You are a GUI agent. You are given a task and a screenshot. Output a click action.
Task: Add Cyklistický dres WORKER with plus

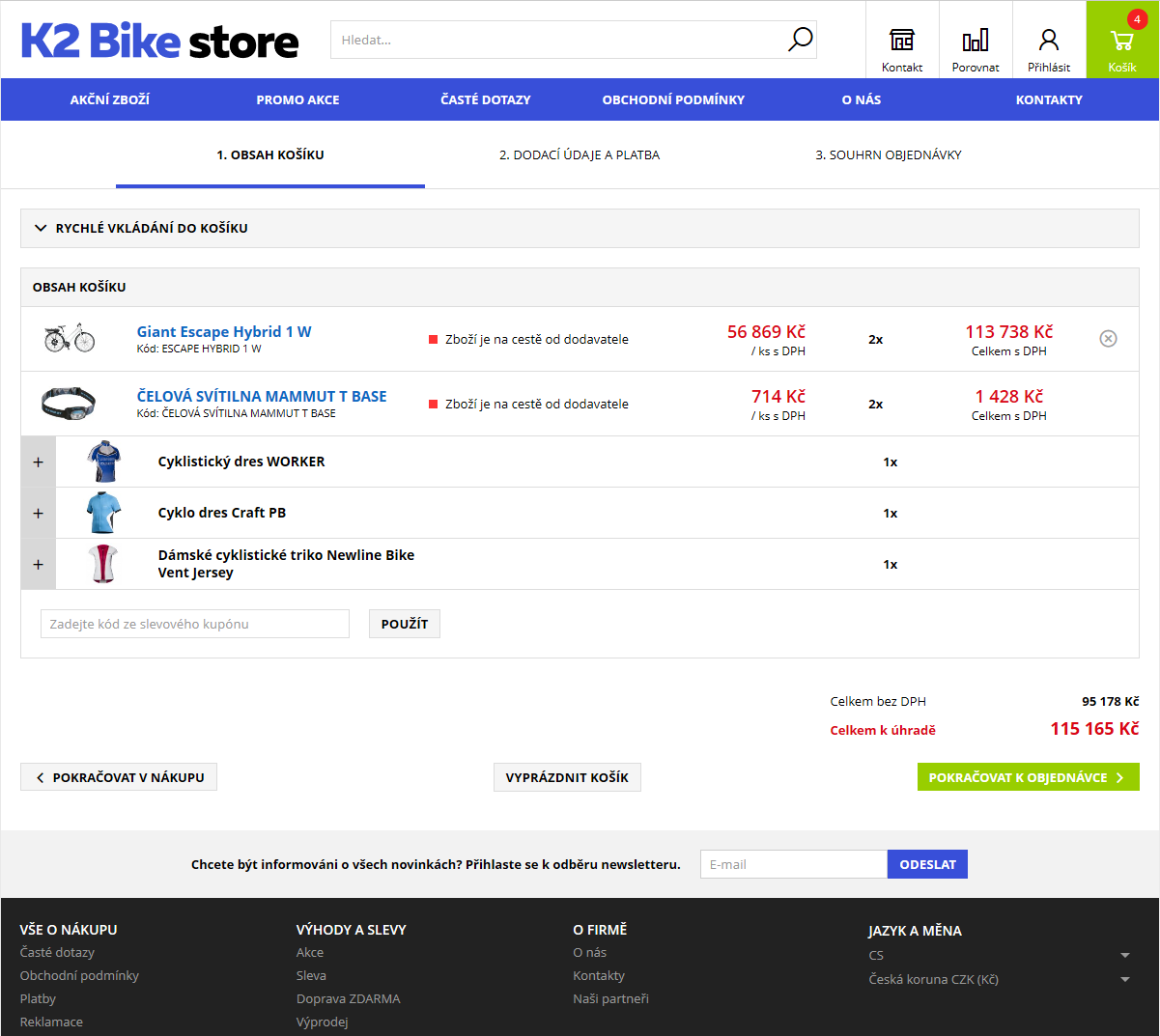coord(39,462)
